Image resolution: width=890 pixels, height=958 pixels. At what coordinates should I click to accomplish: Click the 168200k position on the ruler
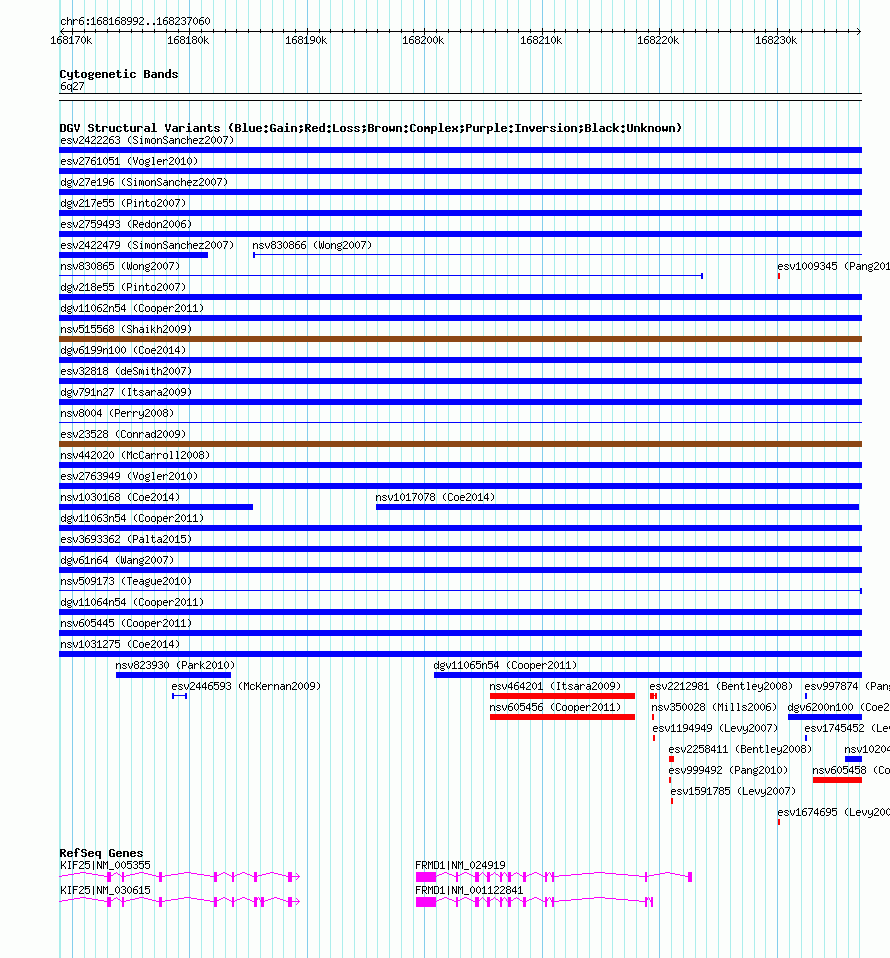[423, 40]
